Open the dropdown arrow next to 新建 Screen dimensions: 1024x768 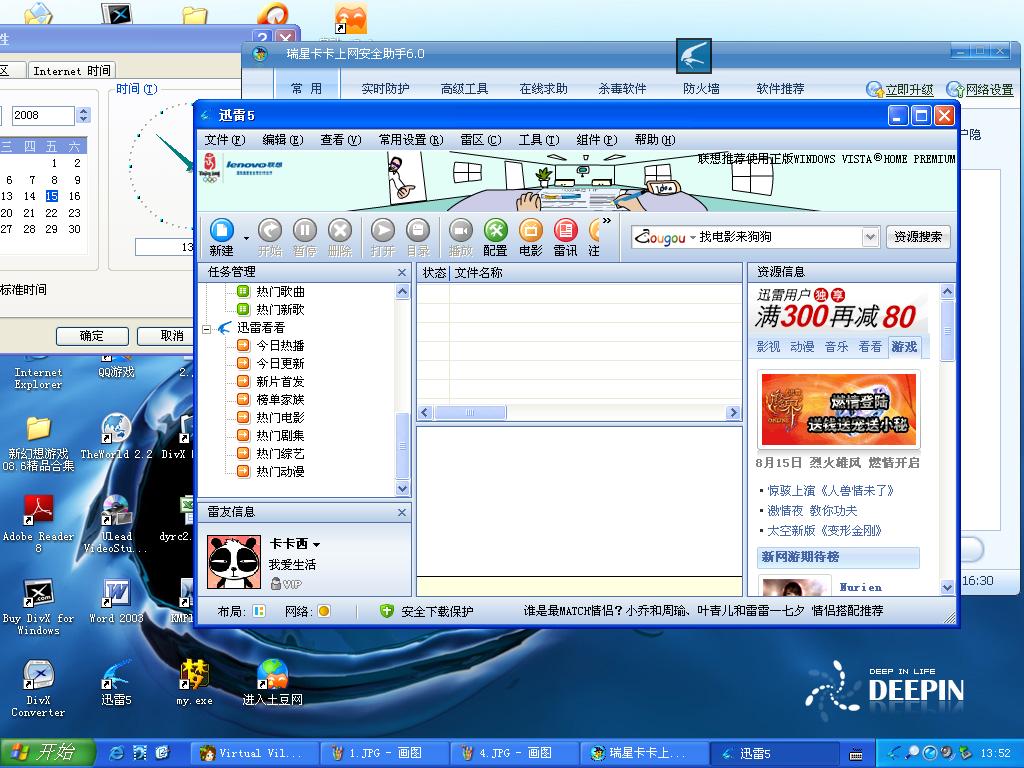pyautogui.click(x=246, y=238)
